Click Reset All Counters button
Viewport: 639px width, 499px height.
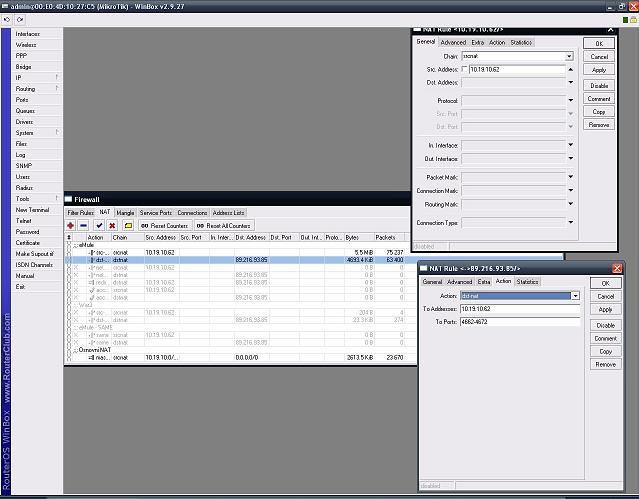[224, 225]
